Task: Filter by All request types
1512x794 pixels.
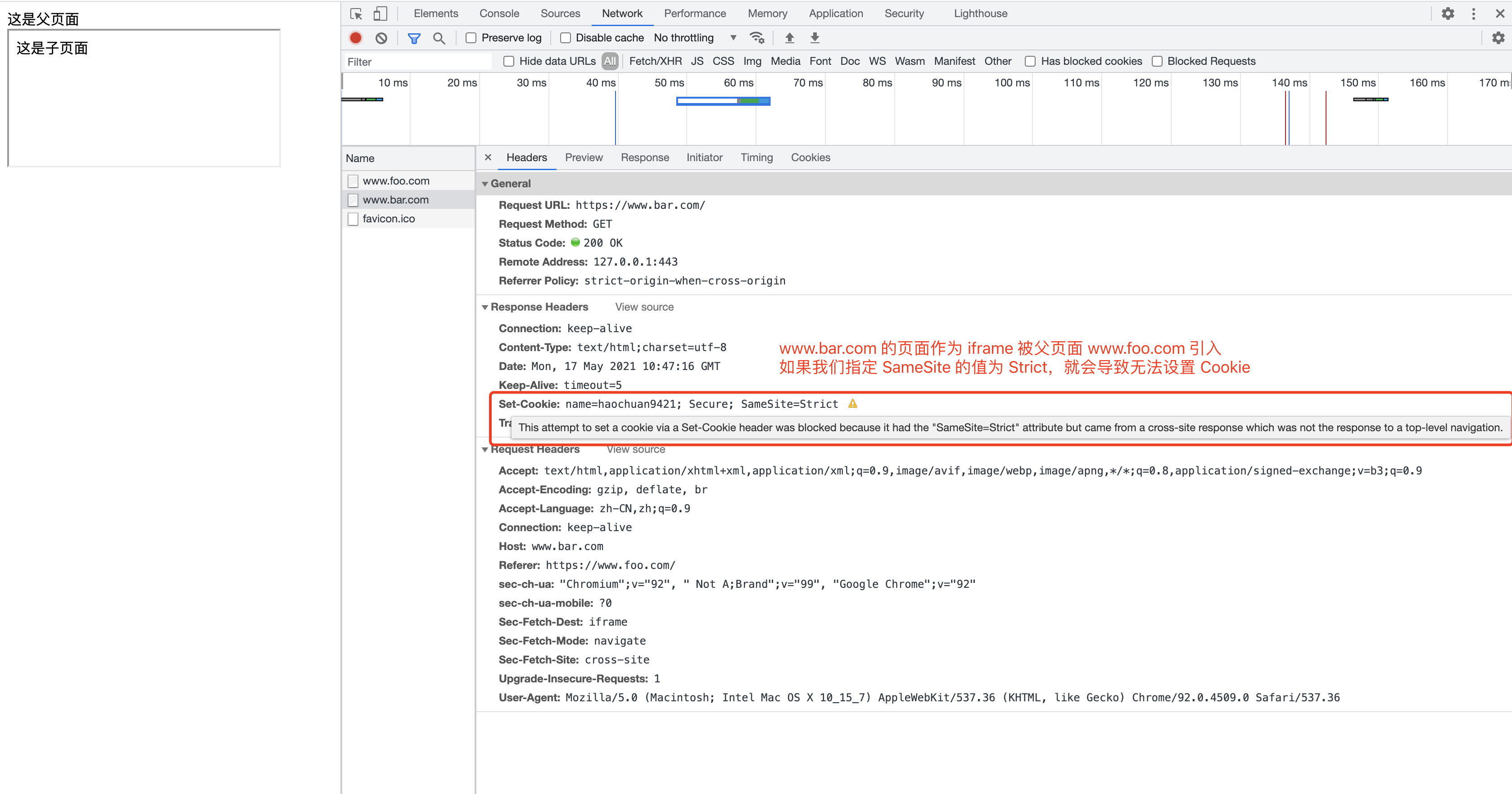Action: pos(610,61)
